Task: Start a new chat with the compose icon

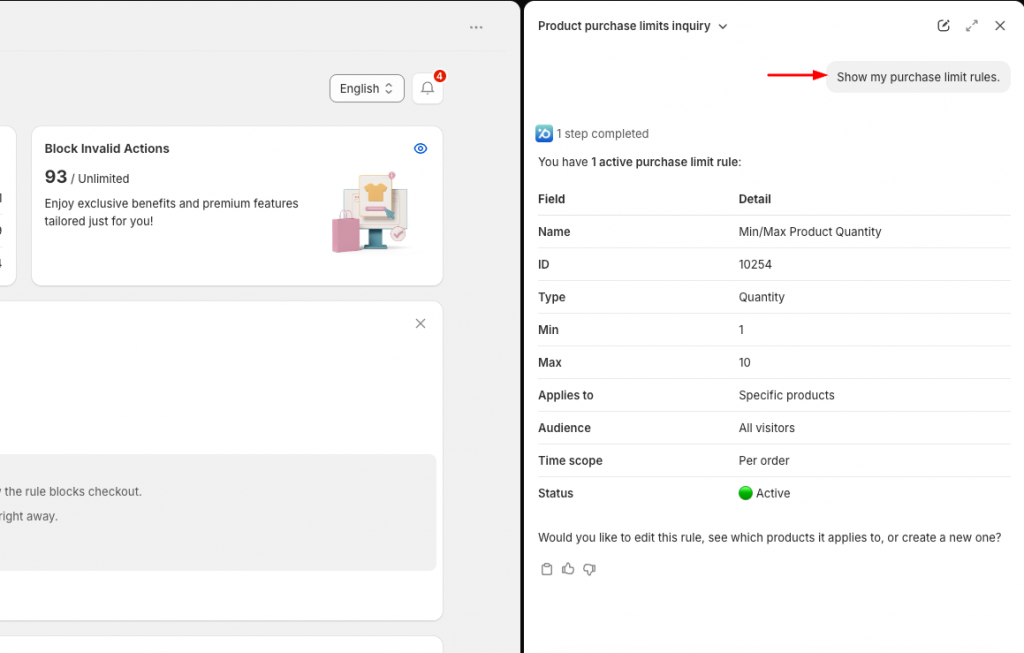Action: [x=943, y=25]
